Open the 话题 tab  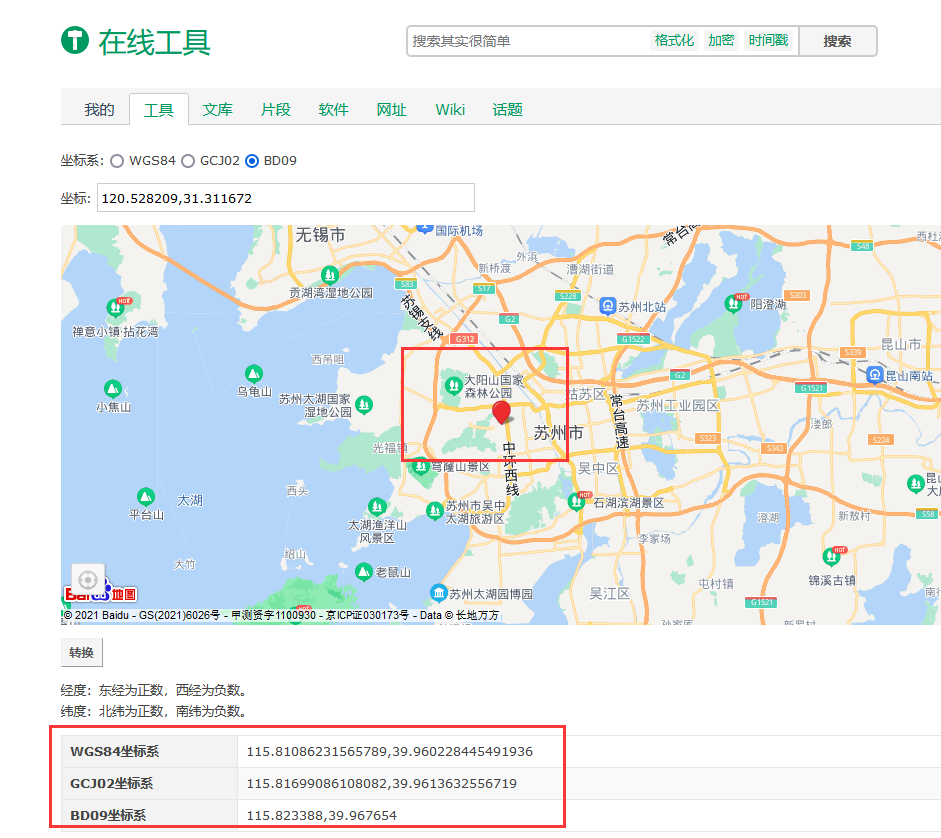coord(507,110)
